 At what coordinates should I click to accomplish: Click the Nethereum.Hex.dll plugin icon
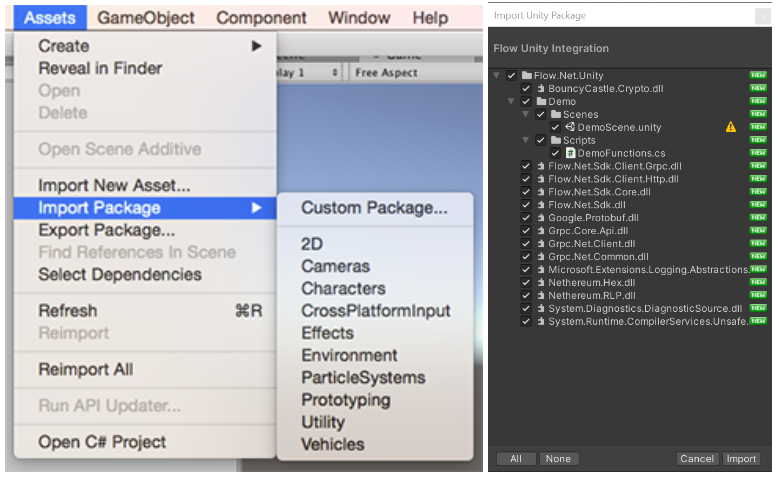click(541, 282)
